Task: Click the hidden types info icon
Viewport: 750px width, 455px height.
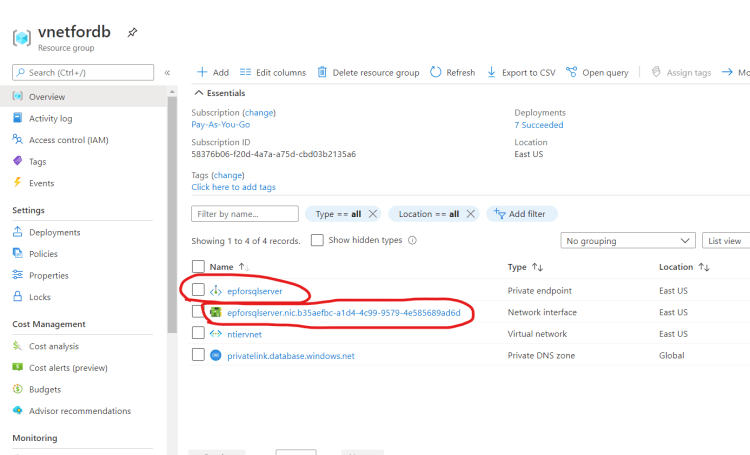Action: tap(412, 240)
